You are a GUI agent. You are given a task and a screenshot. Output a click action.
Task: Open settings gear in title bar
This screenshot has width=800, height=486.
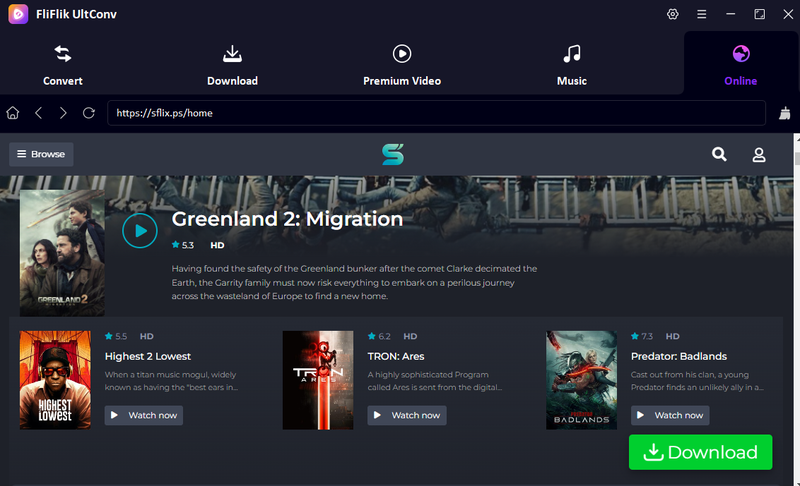[672, 14]
